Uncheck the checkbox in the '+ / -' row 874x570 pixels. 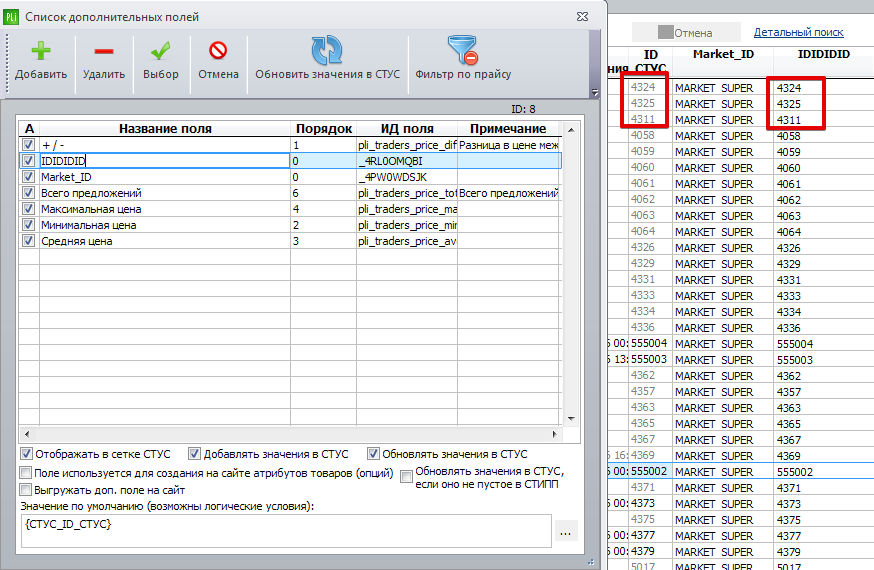click(x=28, y=145)
